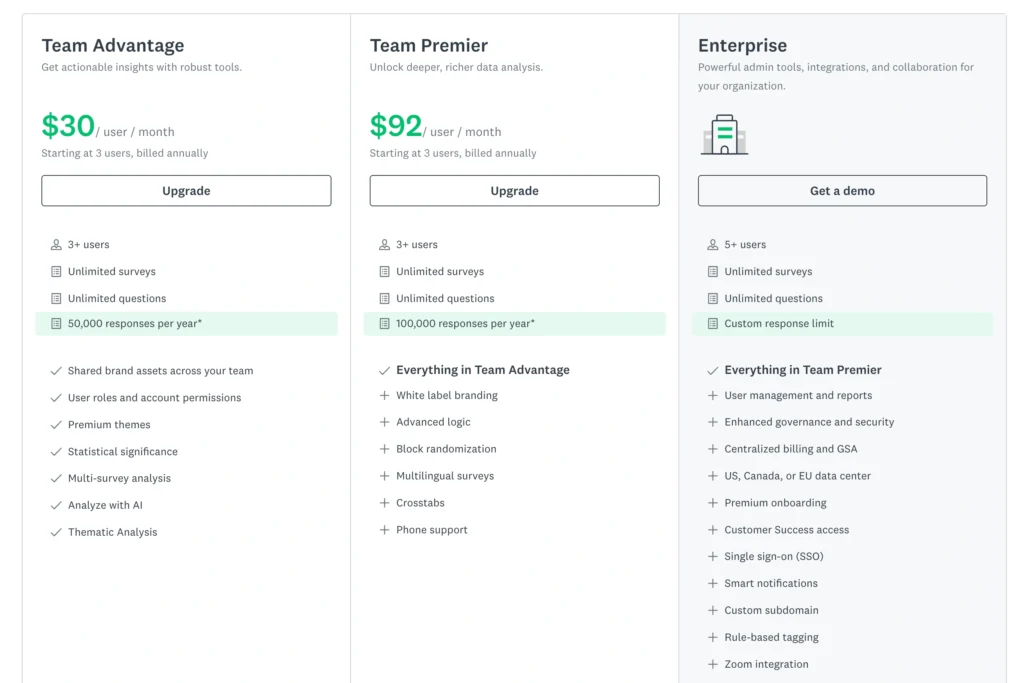This screenshot has height=683, width=1024.
Task: Click the Upgrade button under Team Advantage
Action: pyautogui.click(x=186, y=191)
